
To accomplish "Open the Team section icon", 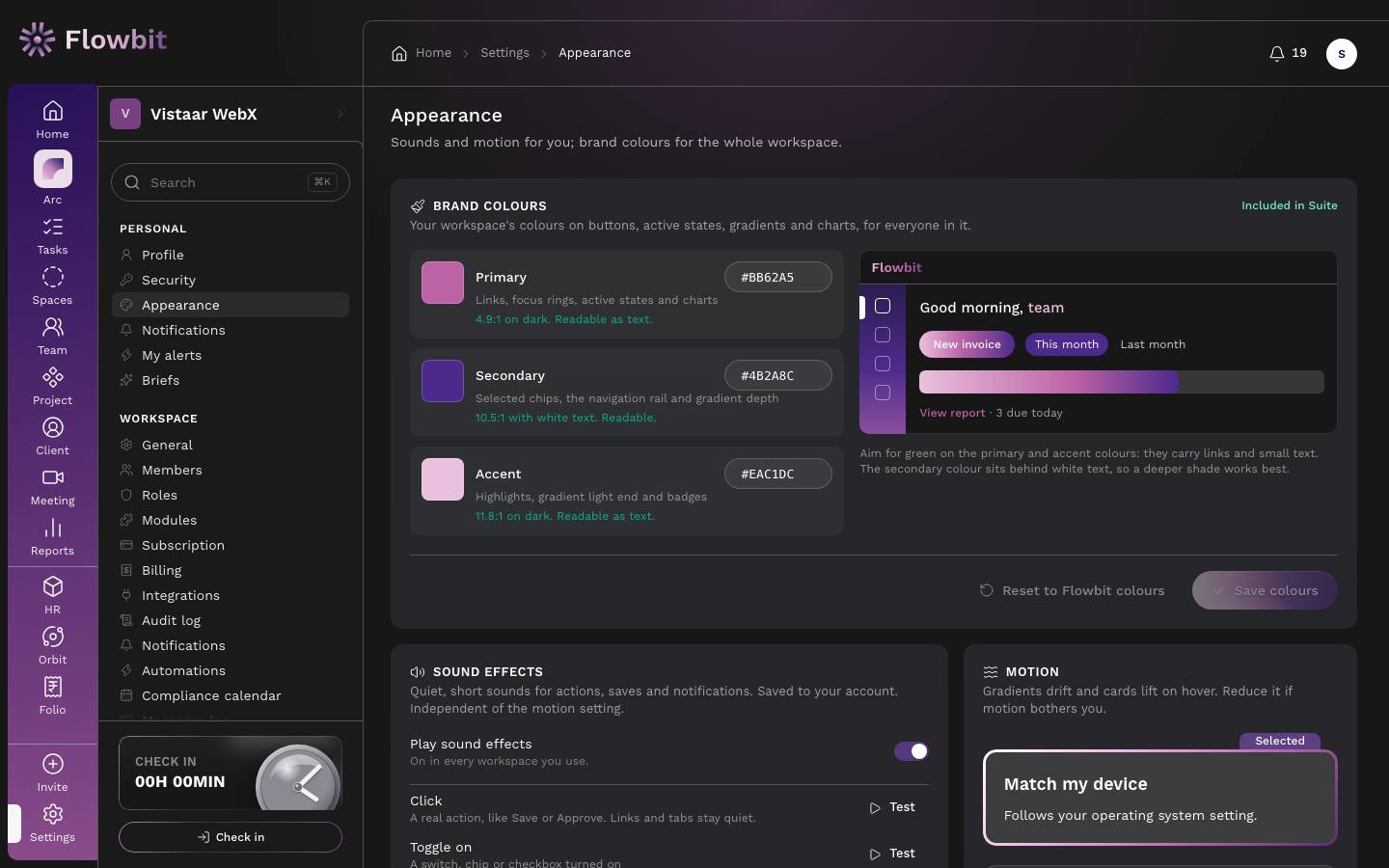I will 53,328.
